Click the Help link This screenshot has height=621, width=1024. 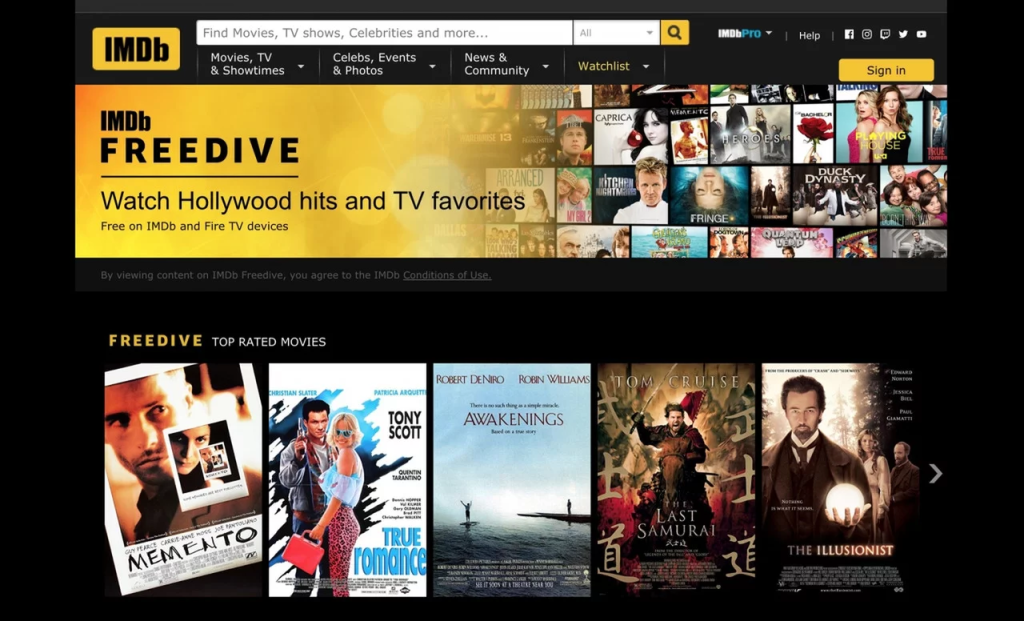(x=809, y=35)
